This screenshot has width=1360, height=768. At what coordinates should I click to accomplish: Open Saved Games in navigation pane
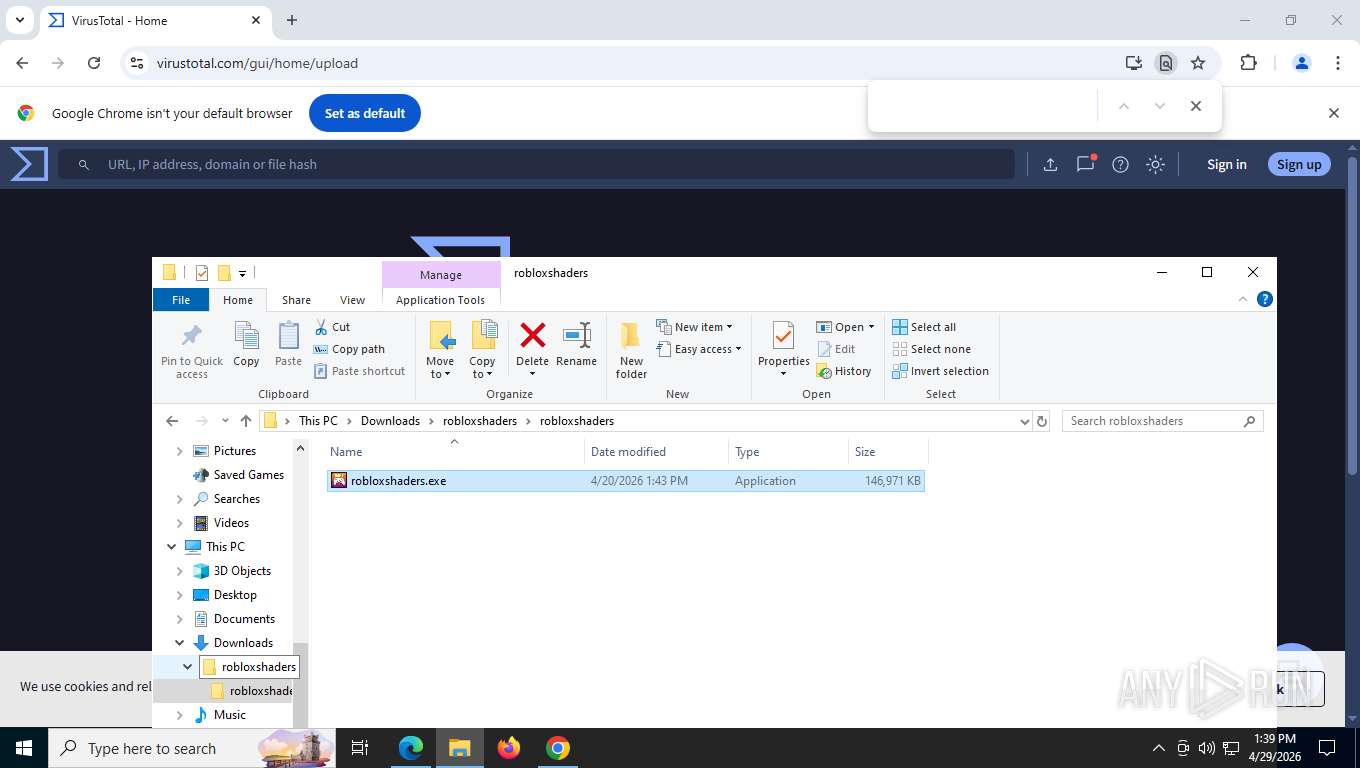pyautogui.click(x=249, y=475)
